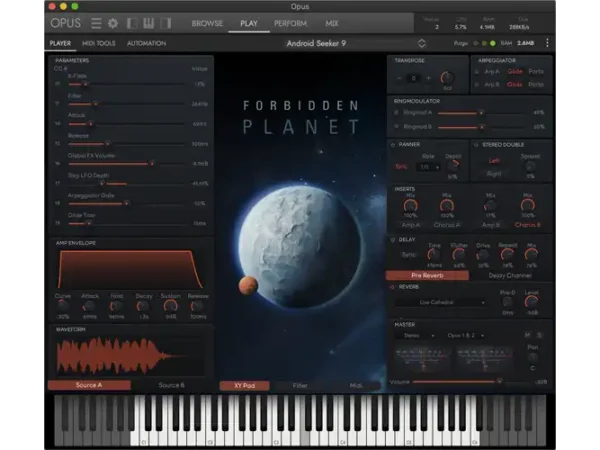The height and width of the screenshot is (450, 600).
Task: Click the Delay Channel button
Action: [x=510, y=276]
